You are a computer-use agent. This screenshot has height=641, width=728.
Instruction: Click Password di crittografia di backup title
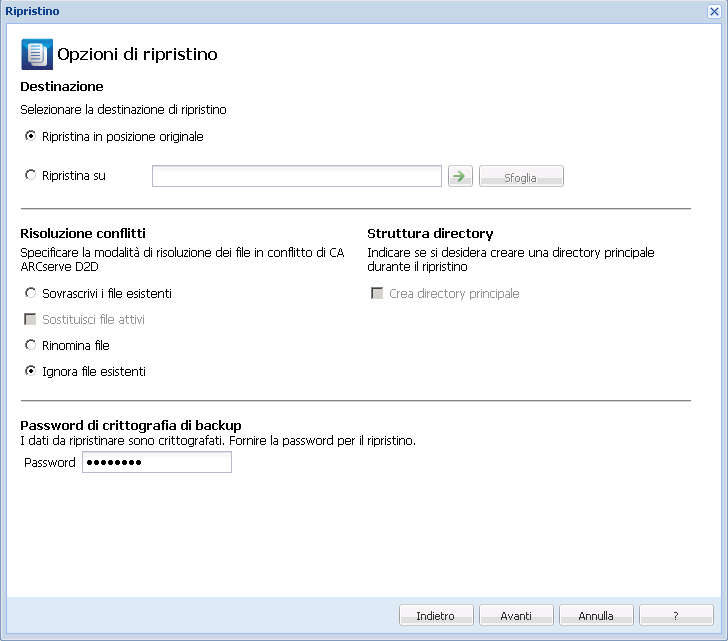coord(131,425)
